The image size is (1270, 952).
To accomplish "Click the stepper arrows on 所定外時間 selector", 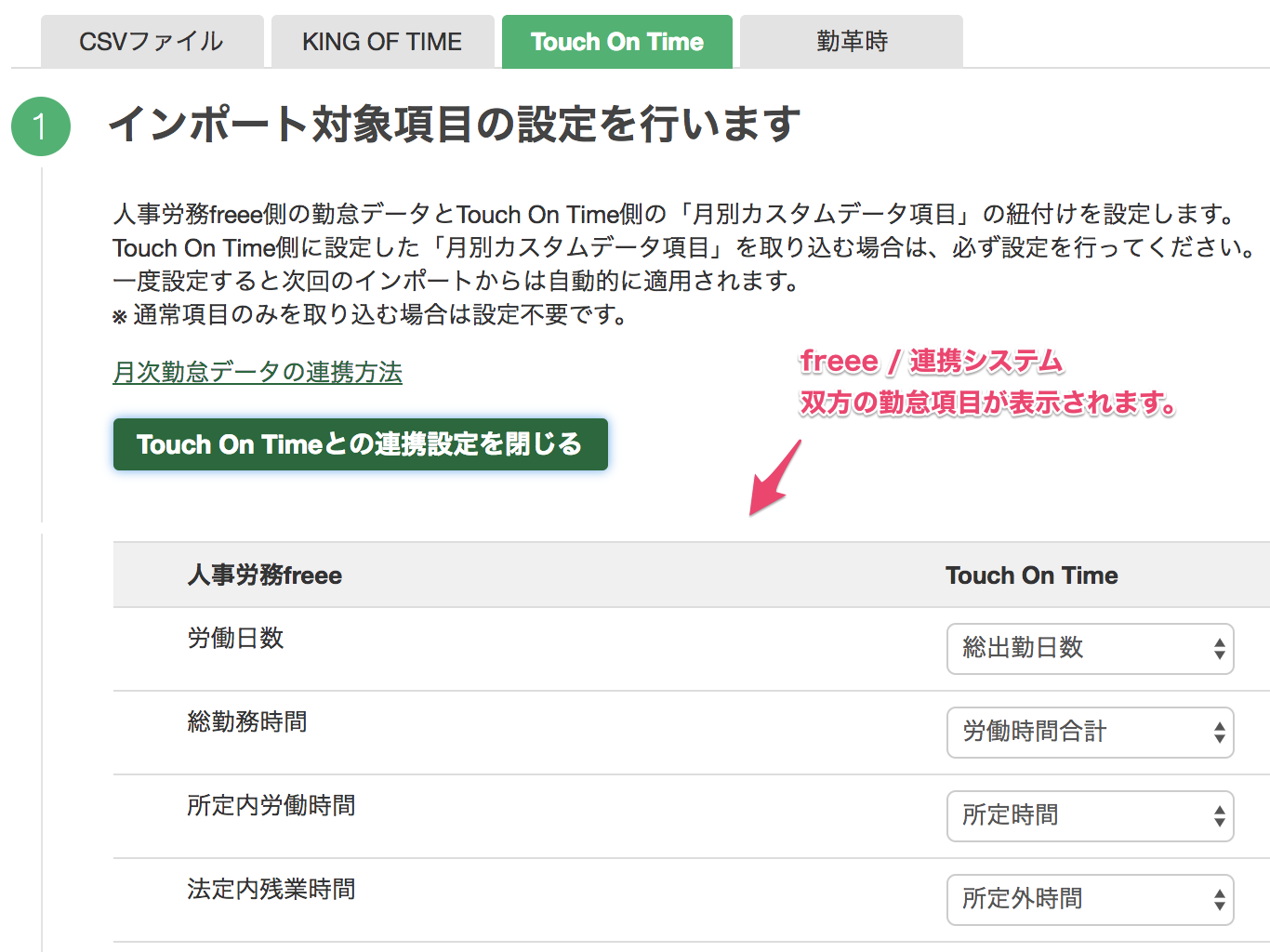I will pos(1218,900).
